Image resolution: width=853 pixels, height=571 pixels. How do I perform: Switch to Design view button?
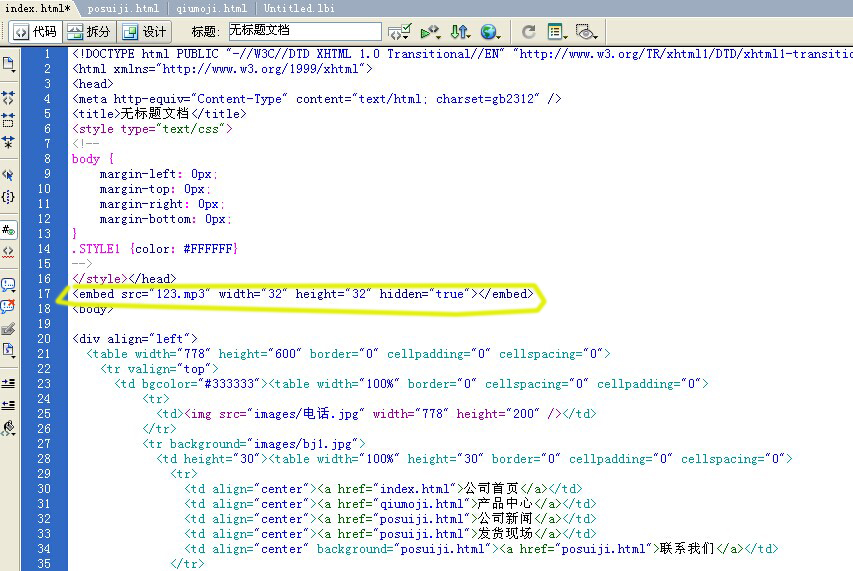[x=145, y=32]
